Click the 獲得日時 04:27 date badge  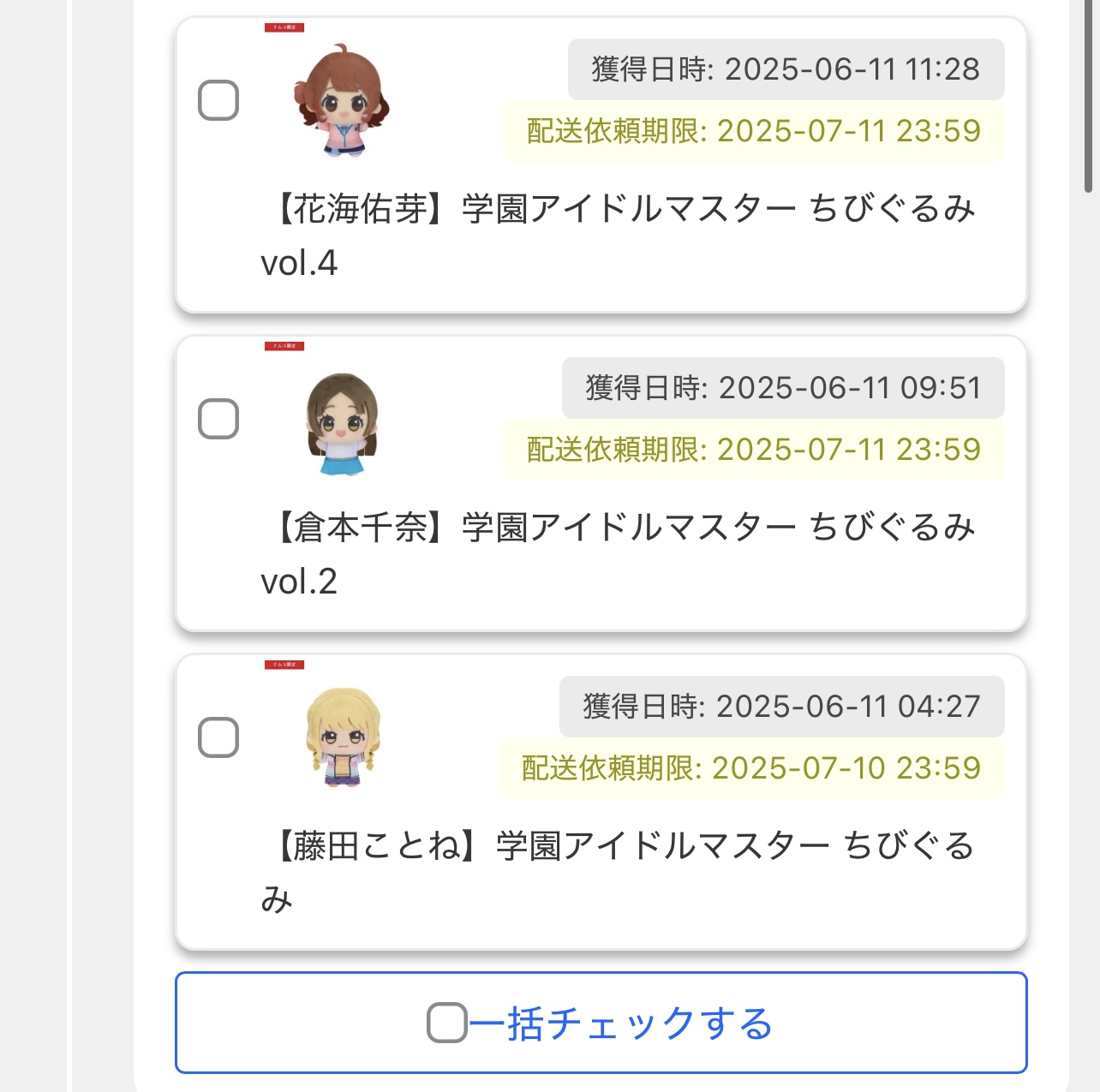(781, 707)
